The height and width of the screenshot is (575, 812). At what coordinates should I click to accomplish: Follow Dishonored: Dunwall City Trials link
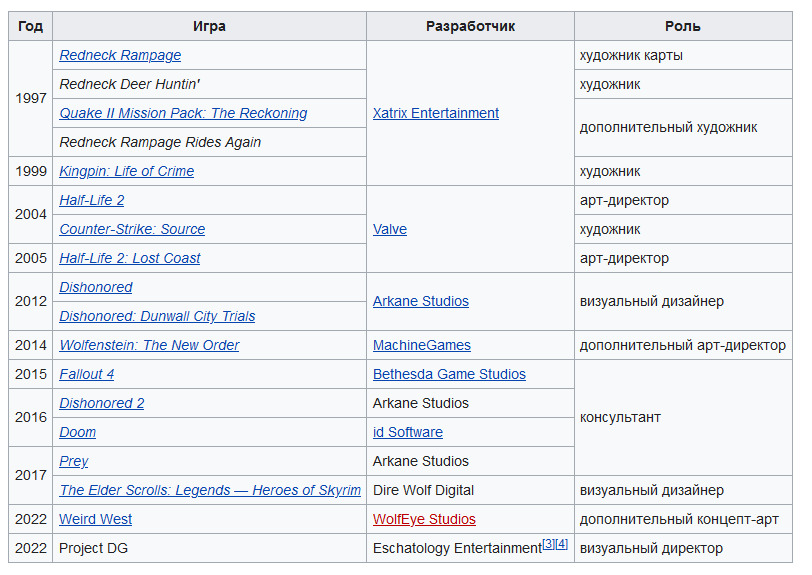(157, 316)
